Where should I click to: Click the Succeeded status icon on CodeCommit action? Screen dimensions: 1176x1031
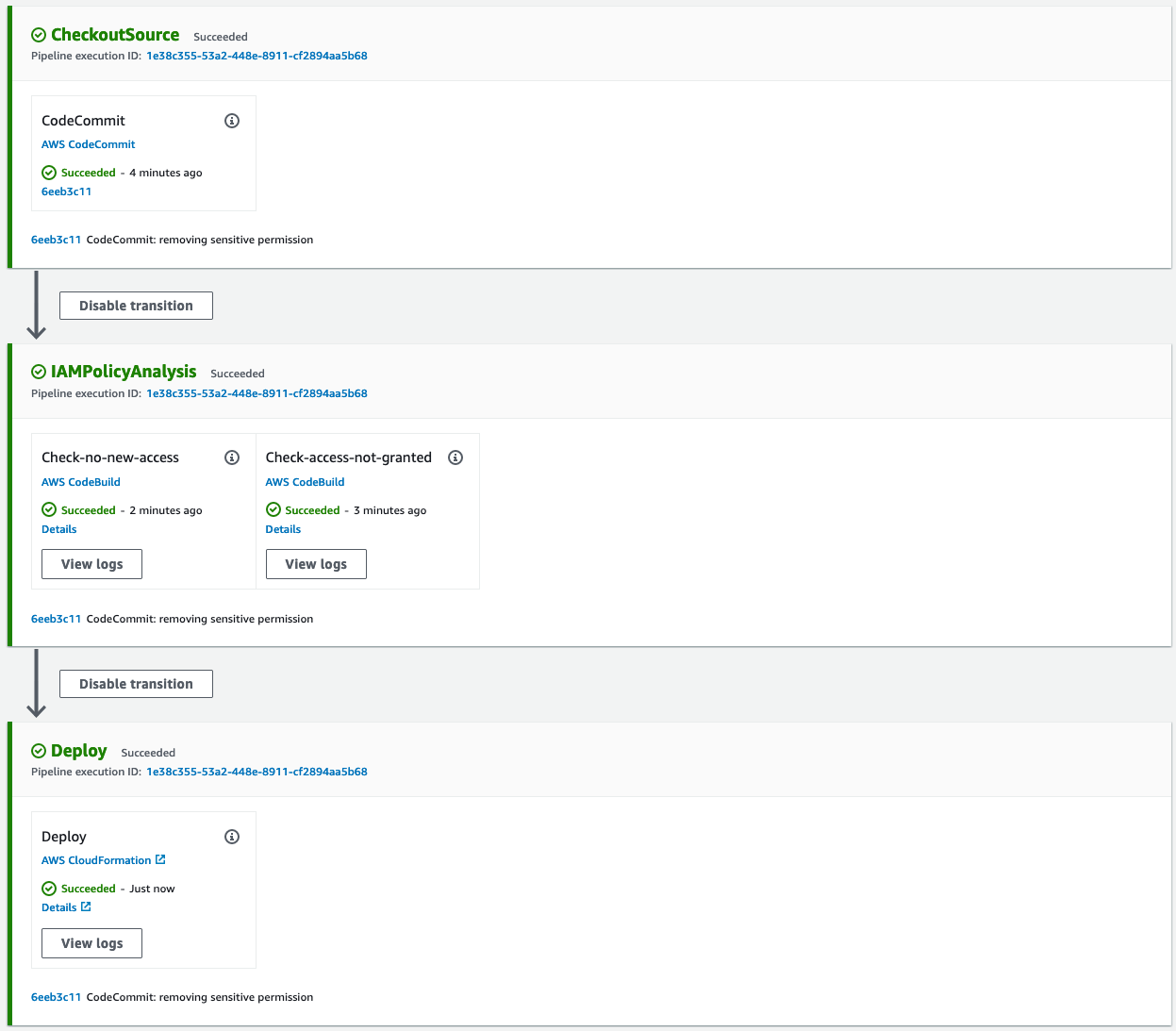coord(48,173)
